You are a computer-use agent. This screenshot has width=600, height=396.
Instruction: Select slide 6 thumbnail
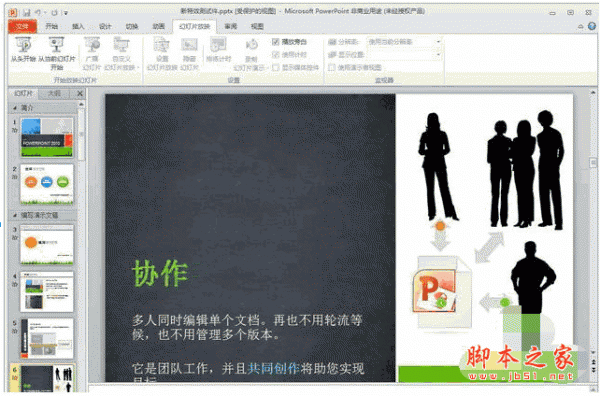point(47,379)
